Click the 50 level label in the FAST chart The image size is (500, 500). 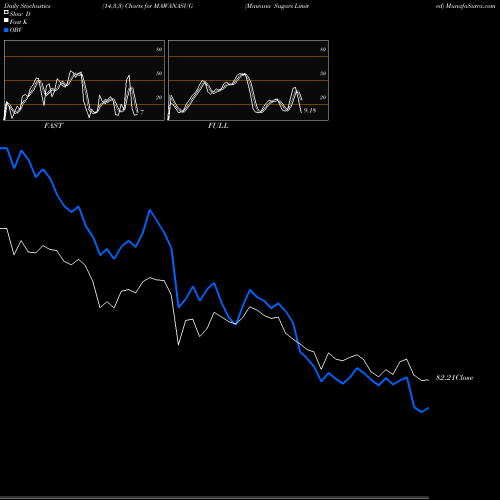(159, 73)
